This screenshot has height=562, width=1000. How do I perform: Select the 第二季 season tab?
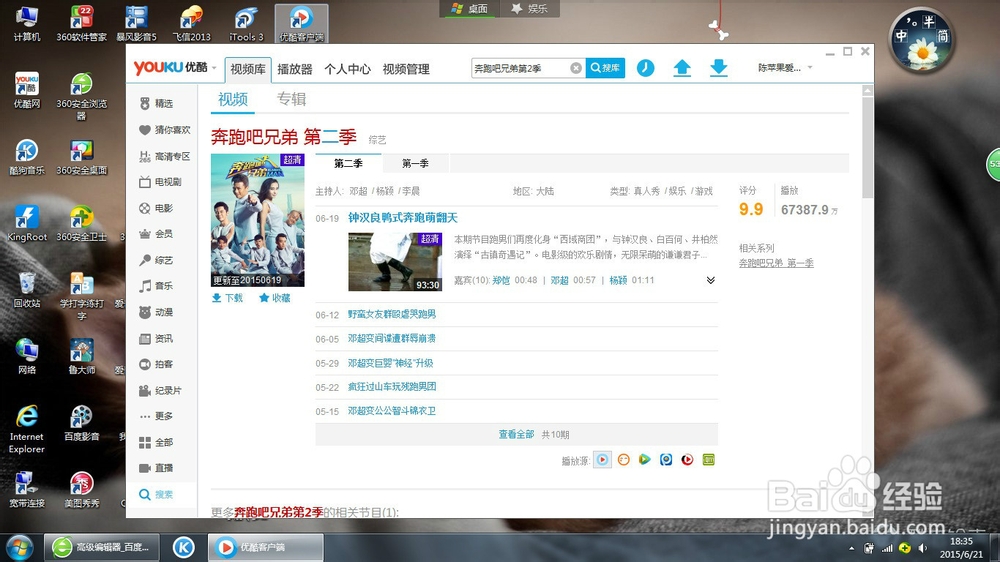[x=348, y=163]
